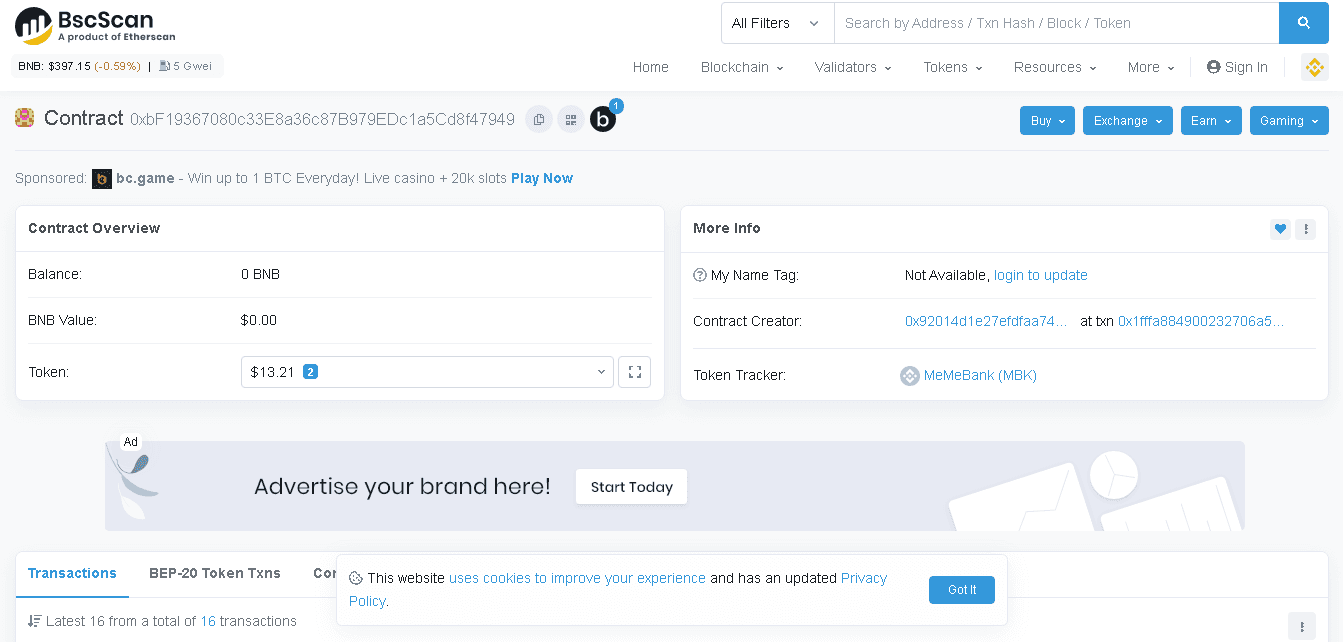
Task: Add to favorites using heart icon
Action: (1280, 229)
